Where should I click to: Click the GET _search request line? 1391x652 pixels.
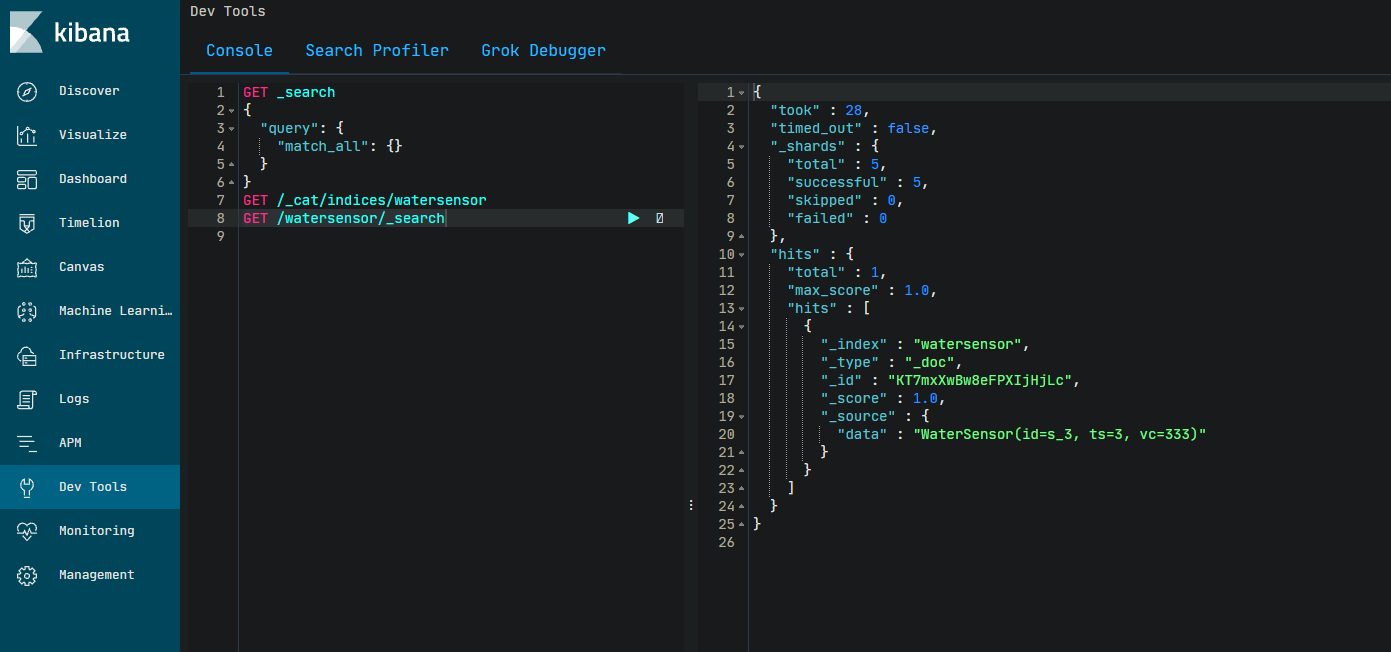pyautogui.click(x=289, y=92)
